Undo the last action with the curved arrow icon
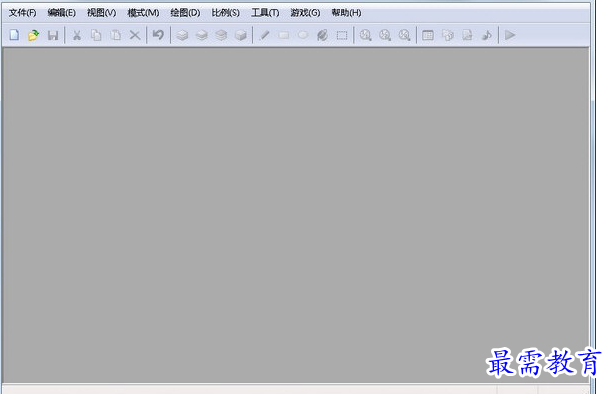This screenshot has width=610, height=394. [158, 35]
